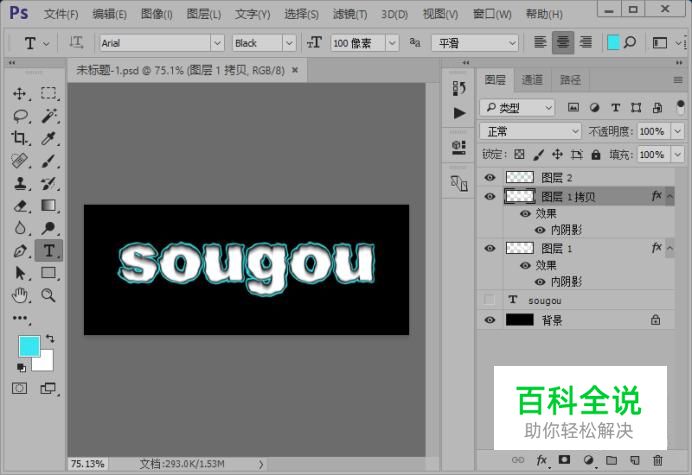Select the Move tool
The height and width of the screenshot is (475, 692).
click(19, 94)
